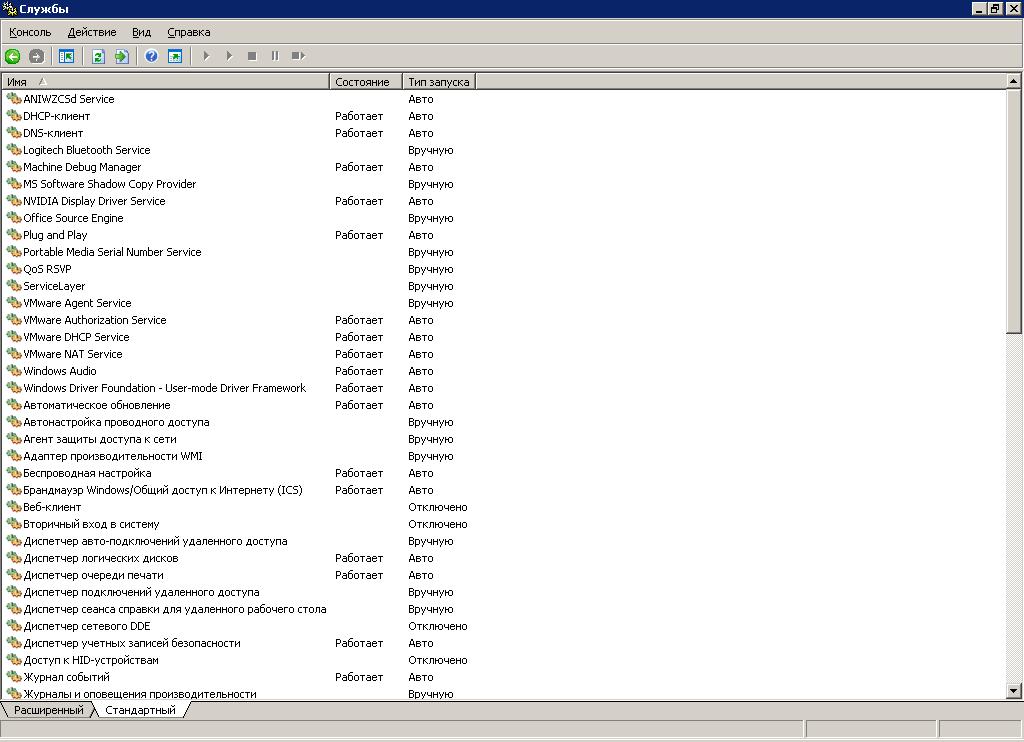This screenshot has height=742, width=1024.
Task: Switch to the Расширенный tab
Action: point(48,710)
